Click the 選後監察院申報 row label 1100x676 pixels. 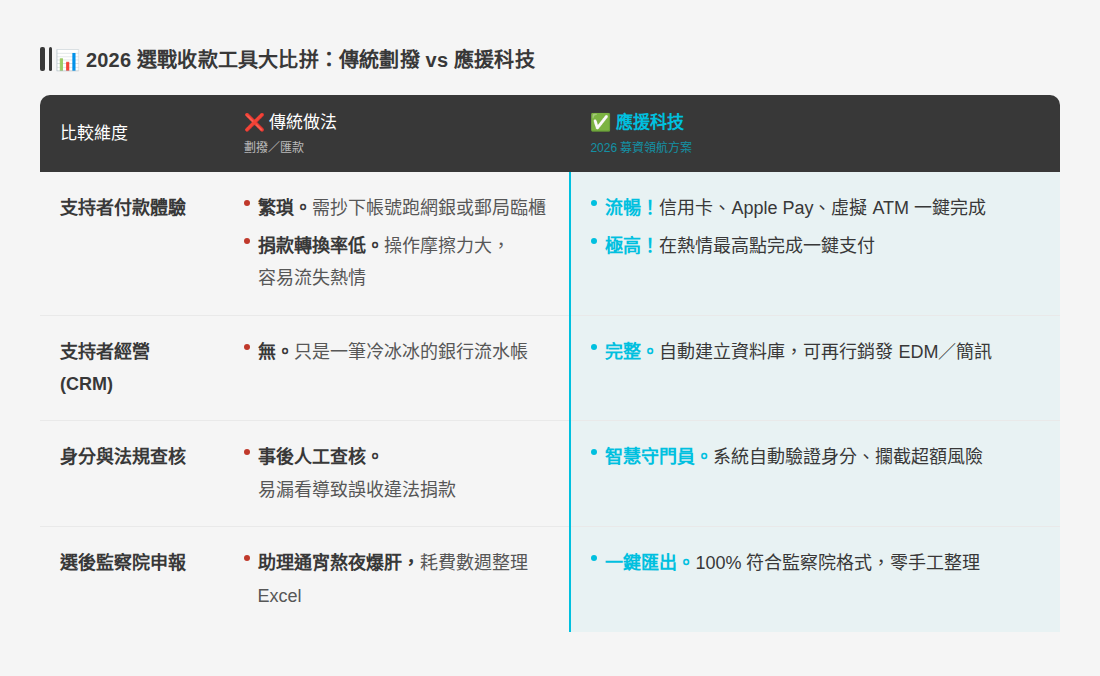tap(123, 562)
